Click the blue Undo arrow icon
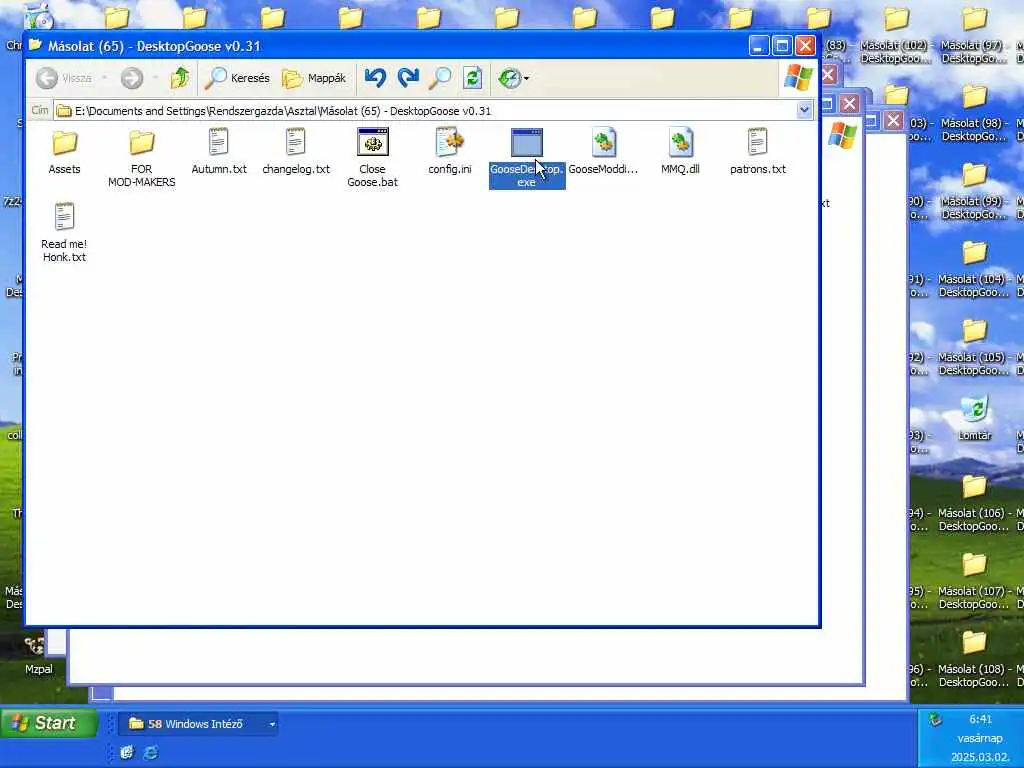 [x=375, y=78]
